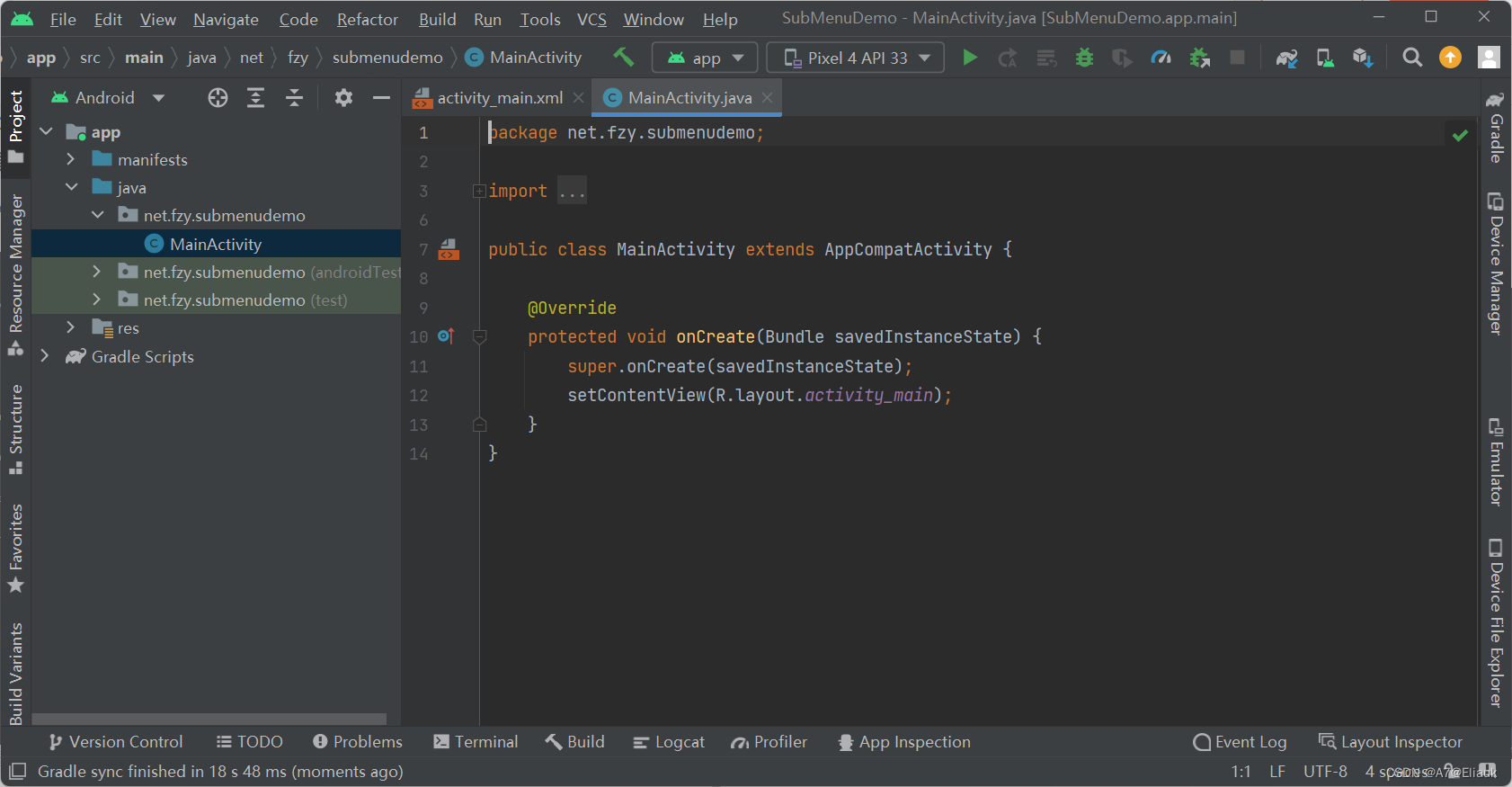
Task: Open the Android project view dropdown
Action: tap(108, 98)
